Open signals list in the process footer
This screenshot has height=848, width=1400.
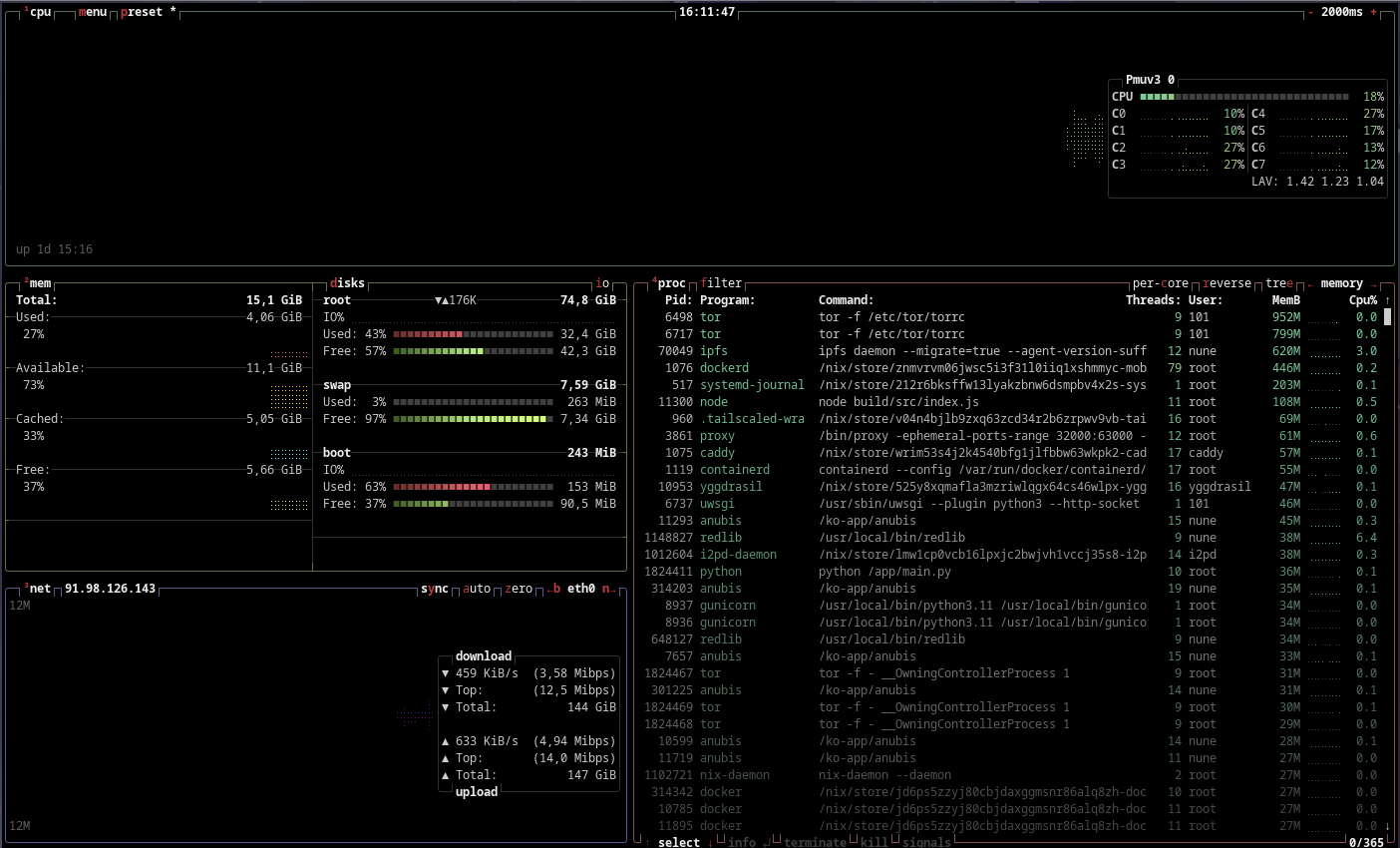(926, 843)
